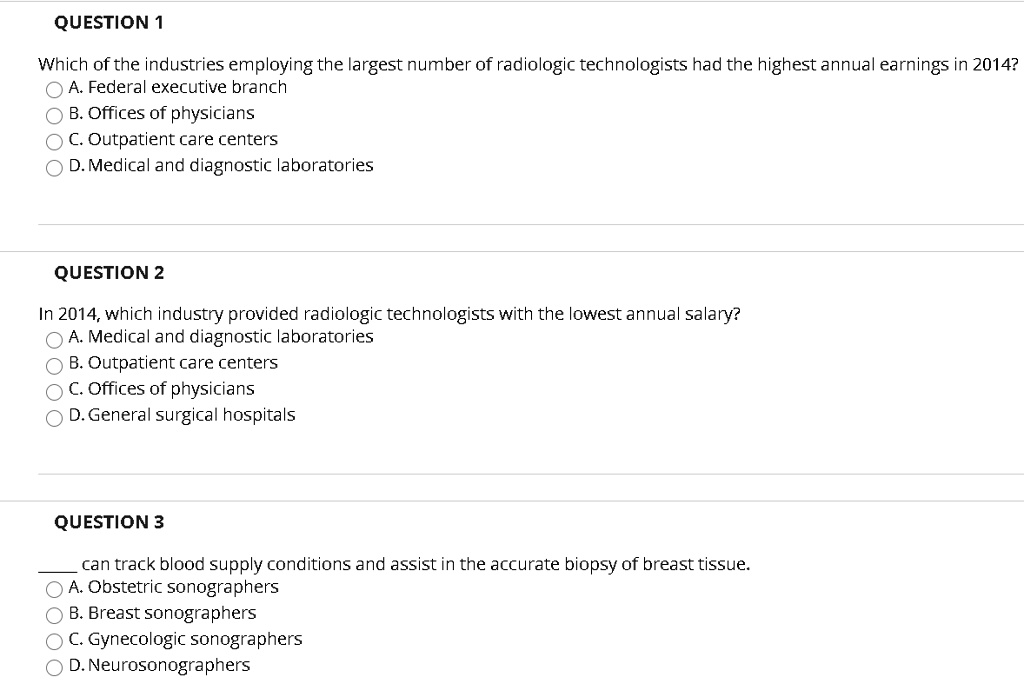Pick Gynecologic sonographers option
The width and height of the screenshot is (1024, 697).
coord(54,641)
